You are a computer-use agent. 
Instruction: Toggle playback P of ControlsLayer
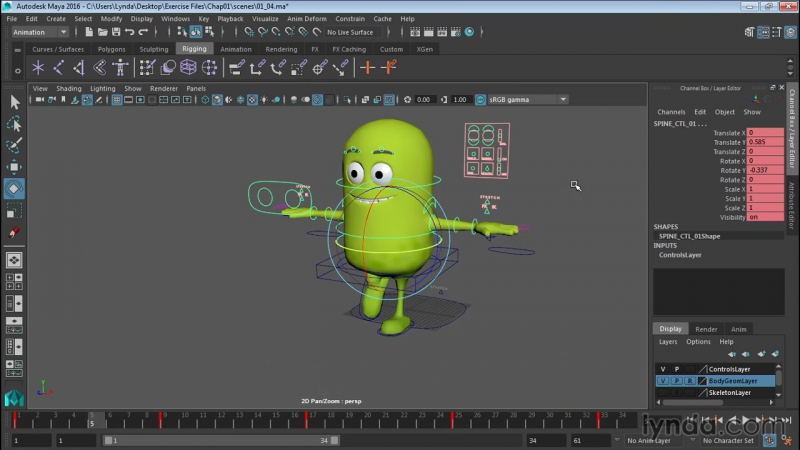pos(677,369)
